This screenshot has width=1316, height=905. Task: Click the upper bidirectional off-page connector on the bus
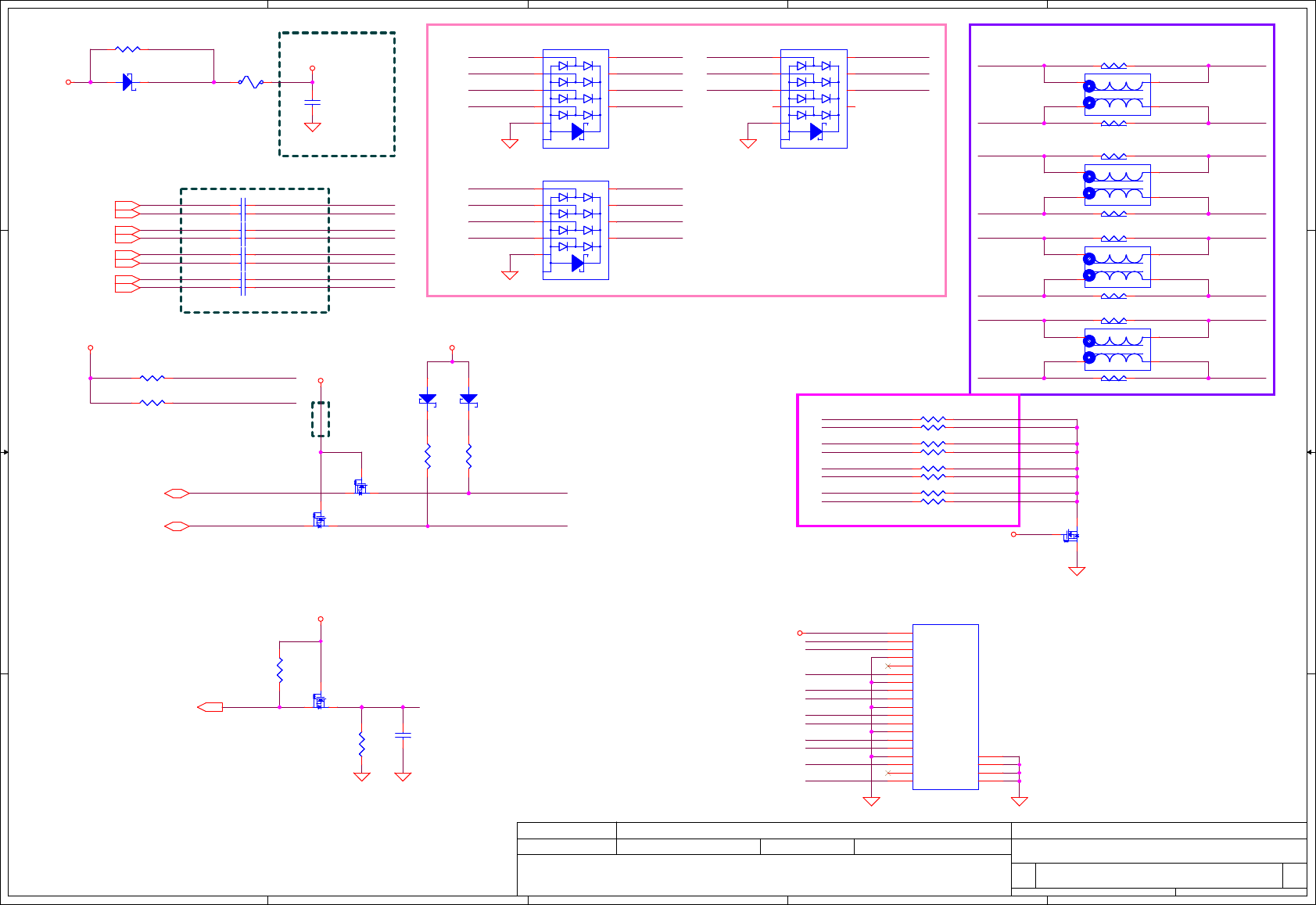tap(177, 494)
